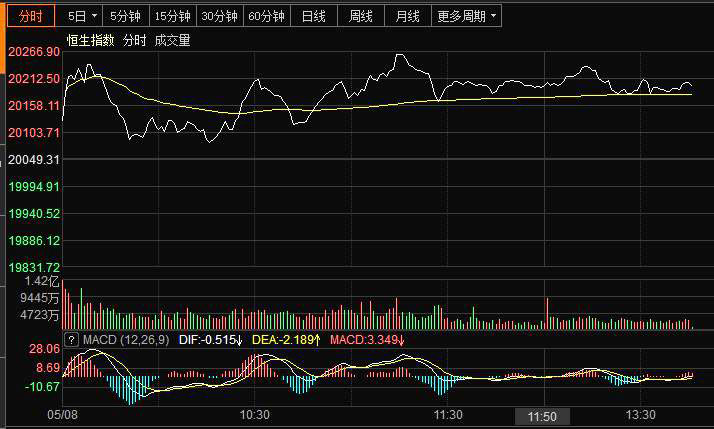This screenshot has width=714, height=429.
Task: Switch to the 15分钟 chart
Action: pyautogui.click(x=173, y=16)
